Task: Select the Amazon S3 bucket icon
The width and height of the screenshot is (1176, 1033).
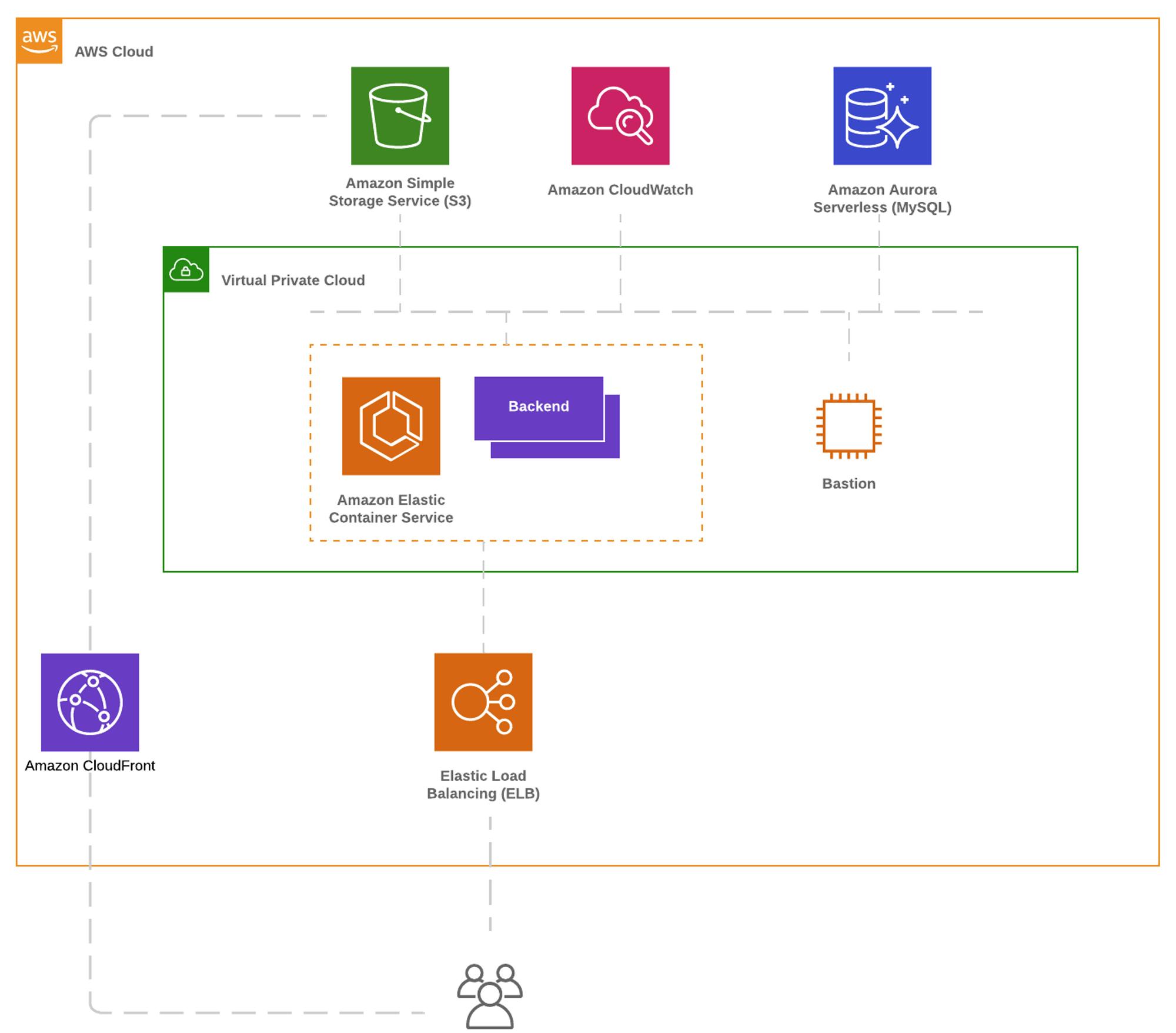Action: [x=400, y=116]
